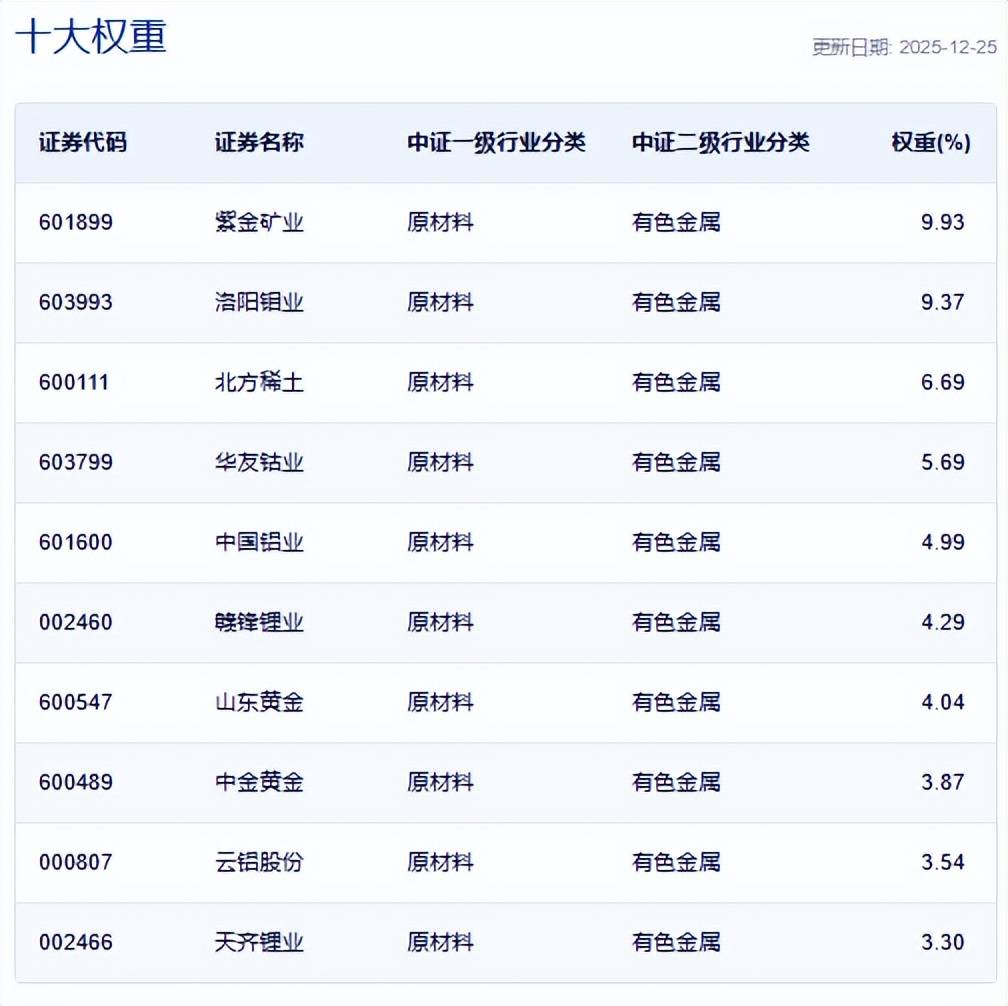Click 原材料 in the 赣锋锂业 row
The image size is (1008, 1006).
[440, 622]
